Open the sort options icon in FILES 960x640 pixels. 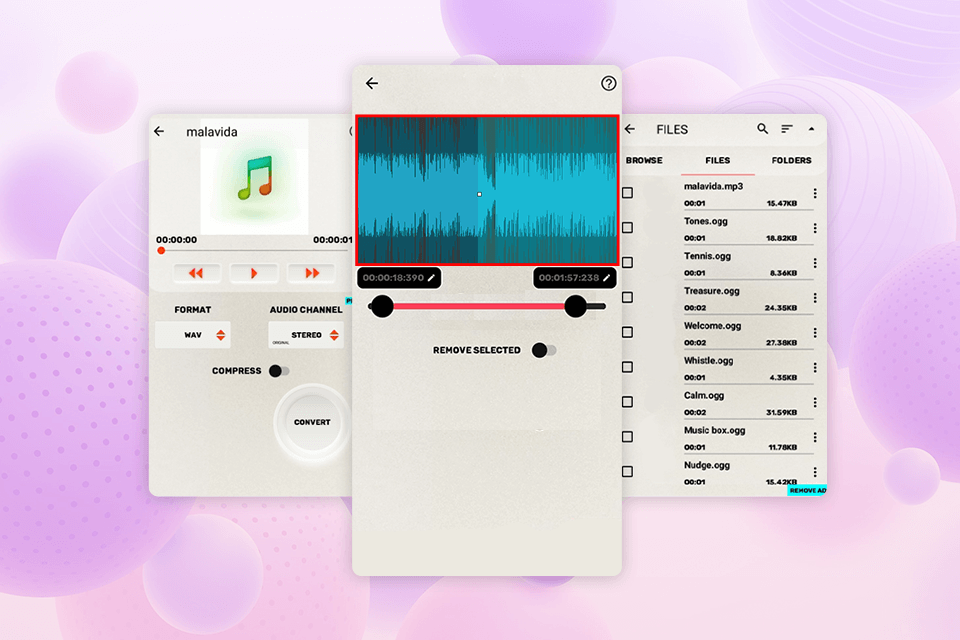click(x=787, y=129)
